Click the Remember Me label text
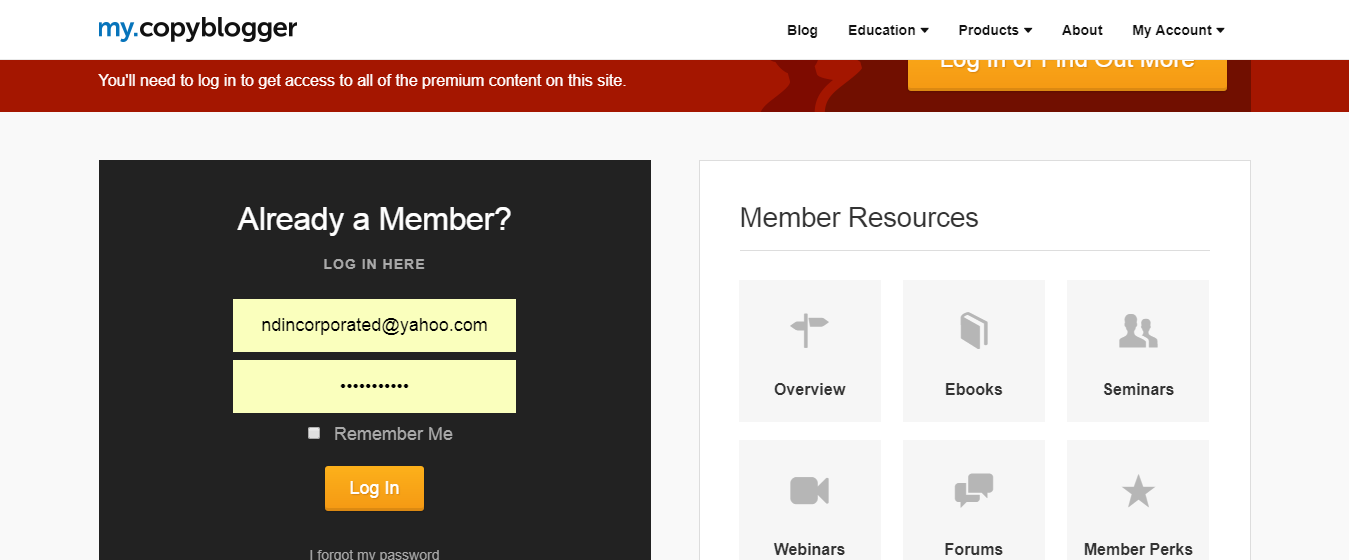The width and height of the screenshot is (1349, 560). (x=393, y=434)
